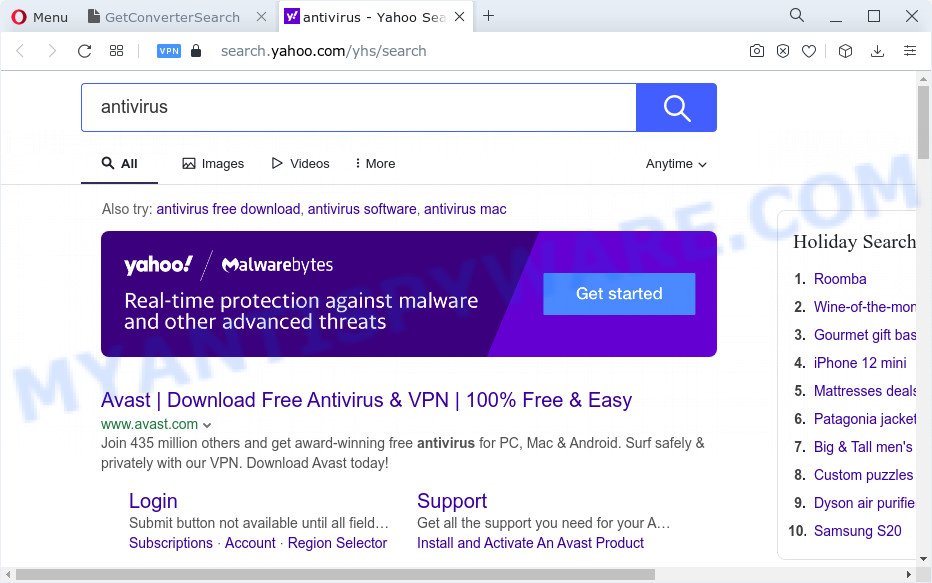The width and height of the screenshot is (932, 583).
Task: Open antivirus mac suggestion
Action: point(465,209)
